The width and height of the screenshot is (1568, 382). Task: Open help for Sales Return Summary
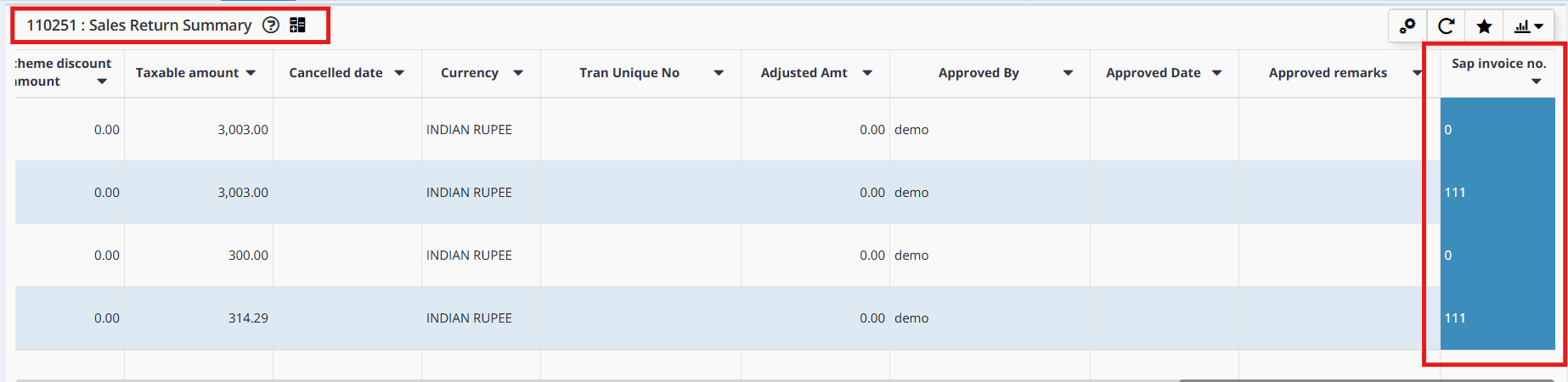click(x=271, y=25)
